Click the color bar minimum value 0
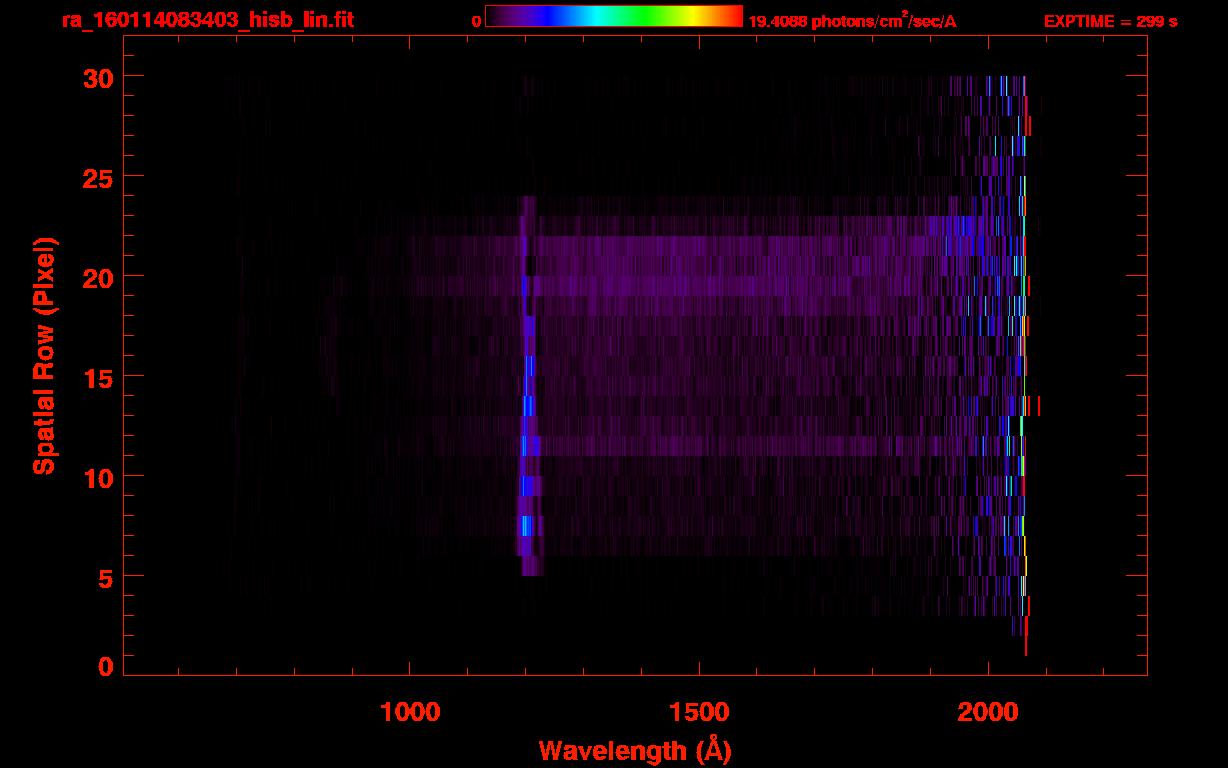 point(477,21)
